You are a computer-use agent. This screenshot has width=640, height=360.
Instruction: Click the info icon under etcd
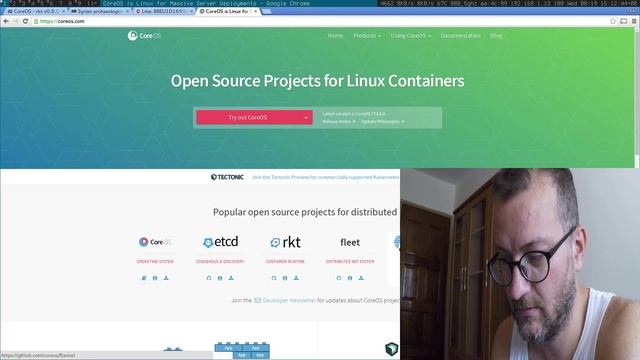220,278
